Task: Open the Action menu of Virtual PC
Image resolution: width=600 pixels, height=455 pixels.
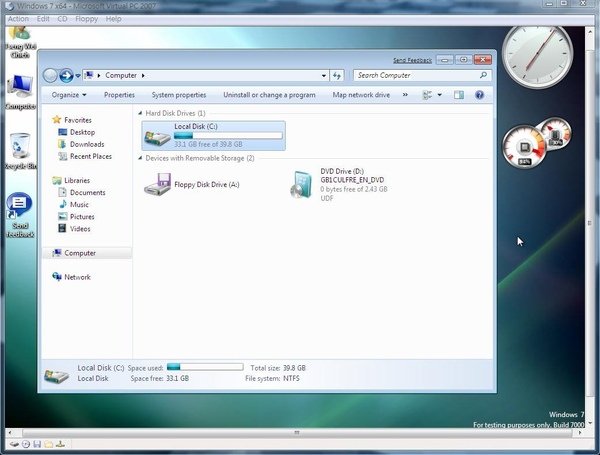Action: tap(18, 19)
